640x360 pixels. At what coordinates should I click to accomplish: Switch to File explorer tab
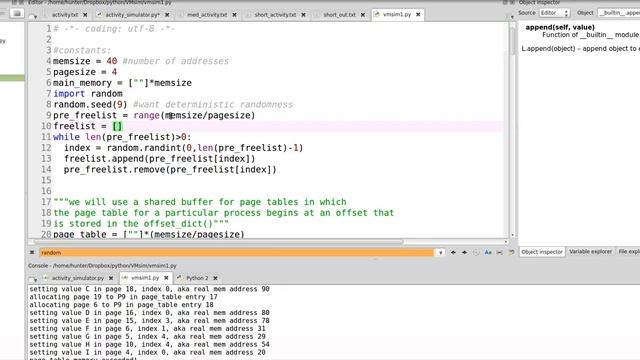[x=628, y=252]
